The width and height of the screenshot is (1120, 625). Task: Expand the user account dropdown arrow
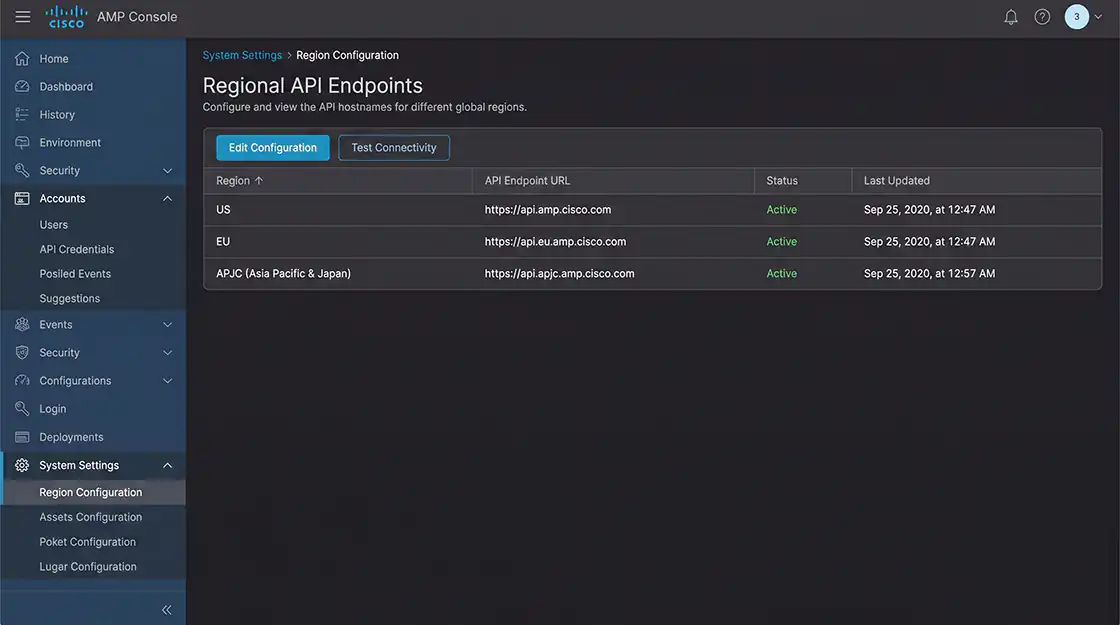click(1099, 17)
